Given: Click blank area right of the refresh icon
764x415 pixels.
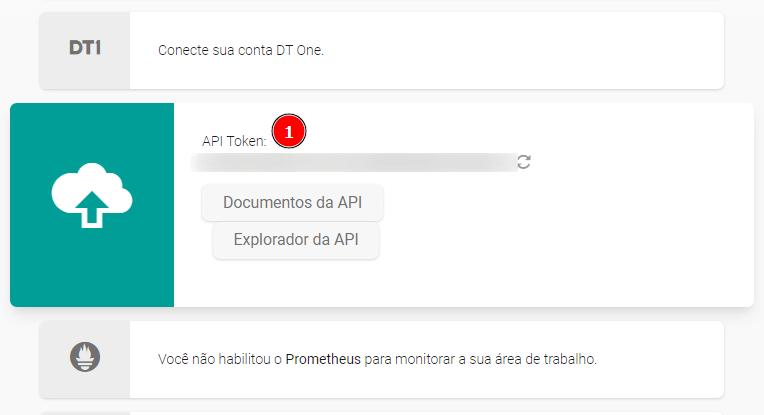Looking at the screenshot, I should (640, 162).
